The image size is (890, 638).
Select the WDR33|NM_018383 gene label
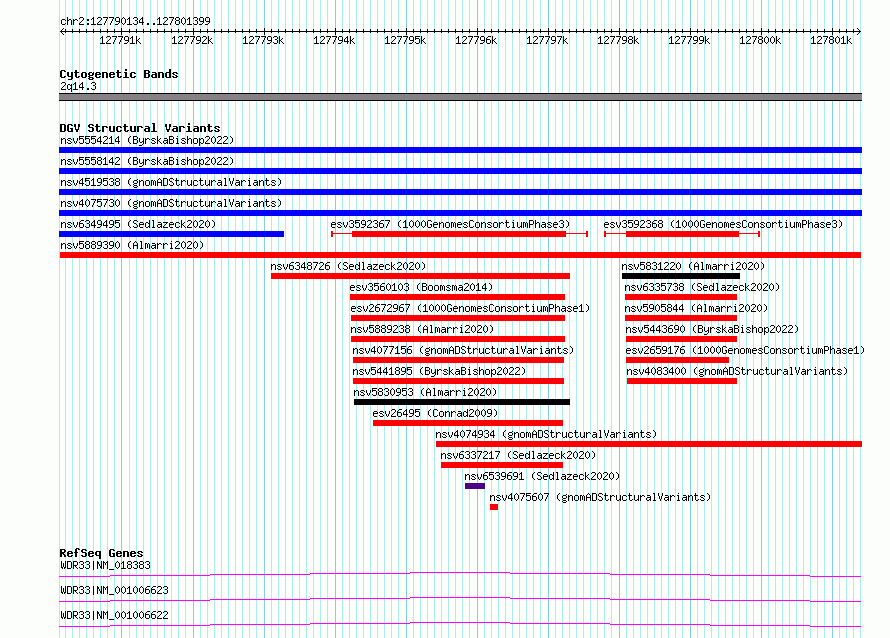106,565
